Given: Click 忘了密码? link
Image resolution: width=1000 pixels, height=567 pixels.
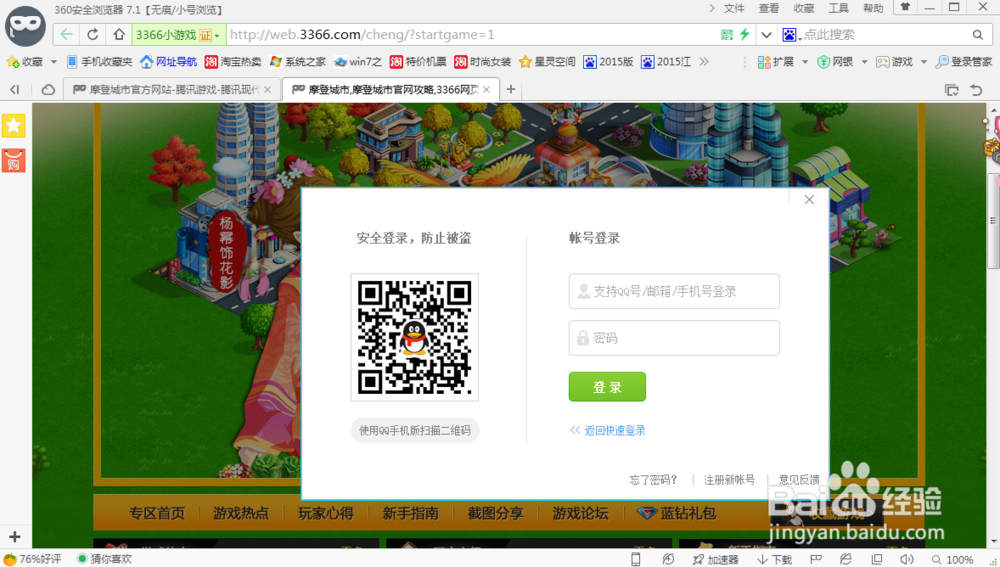Looking at the screenshot, I should (x=653, y=480).
